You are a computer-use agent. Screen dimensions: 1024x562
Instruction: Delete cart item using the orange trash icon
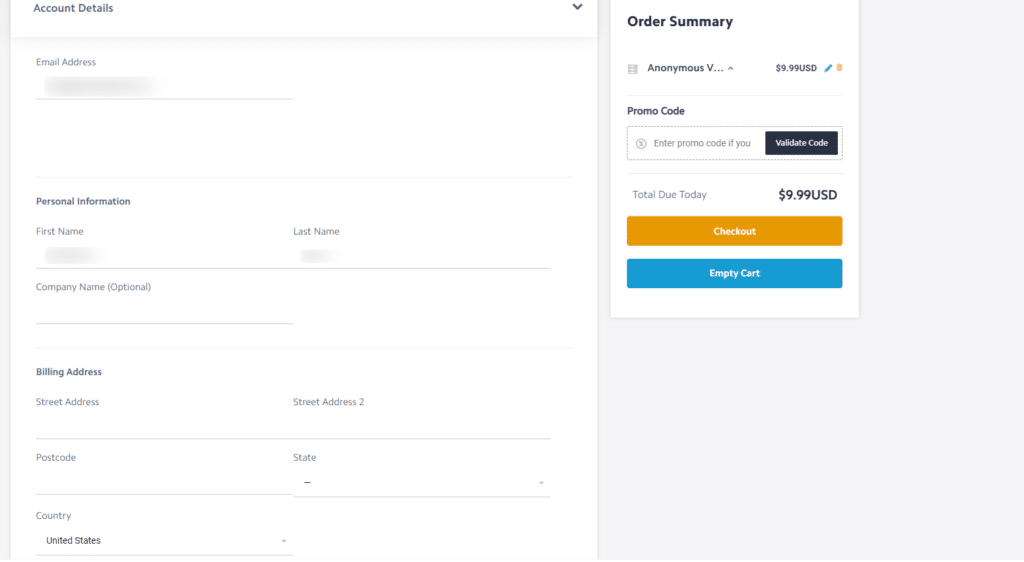(x=840, y=67)
